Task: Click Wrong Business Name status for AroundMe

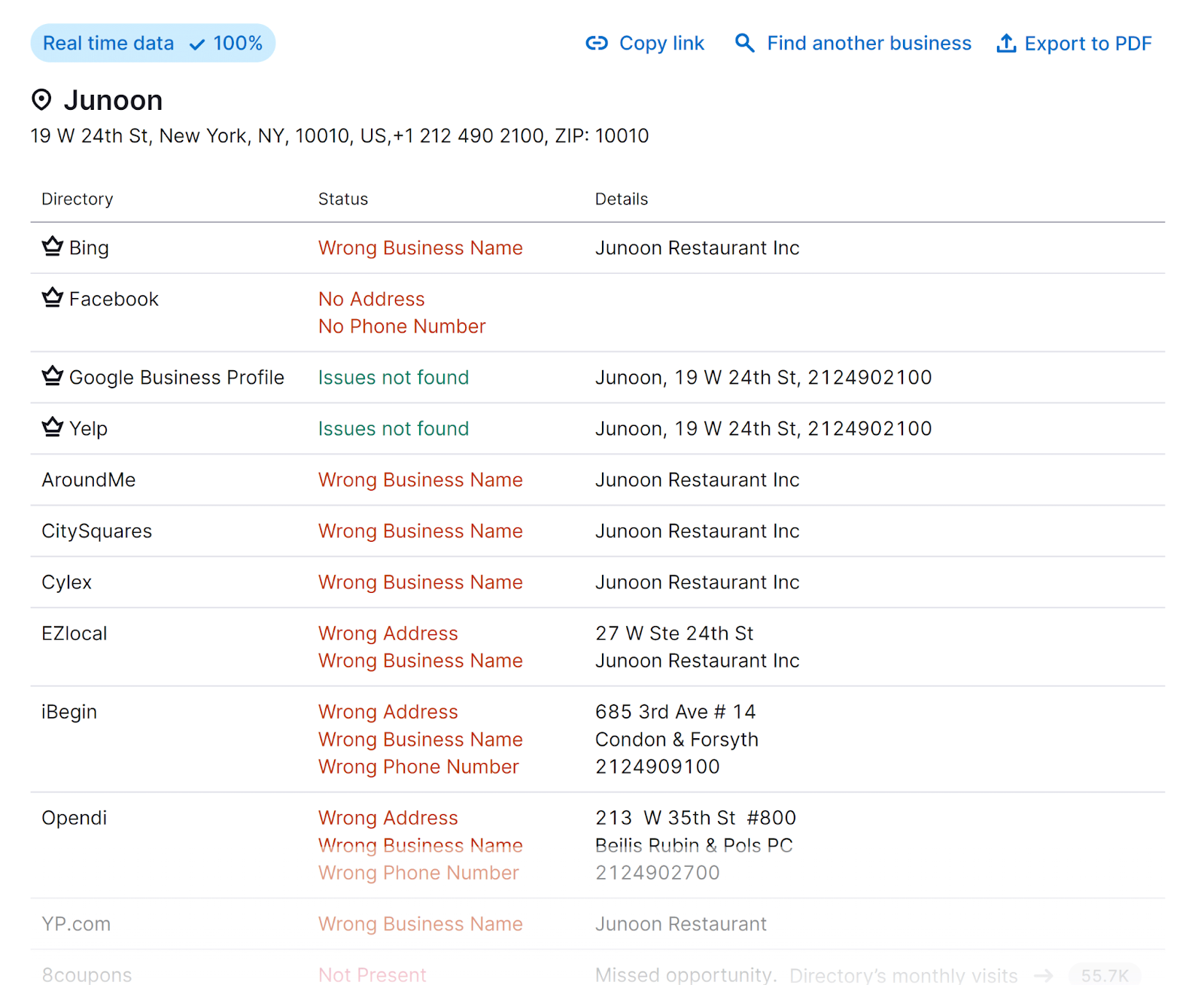Action: pyautogui.click(x=421, y=479)
